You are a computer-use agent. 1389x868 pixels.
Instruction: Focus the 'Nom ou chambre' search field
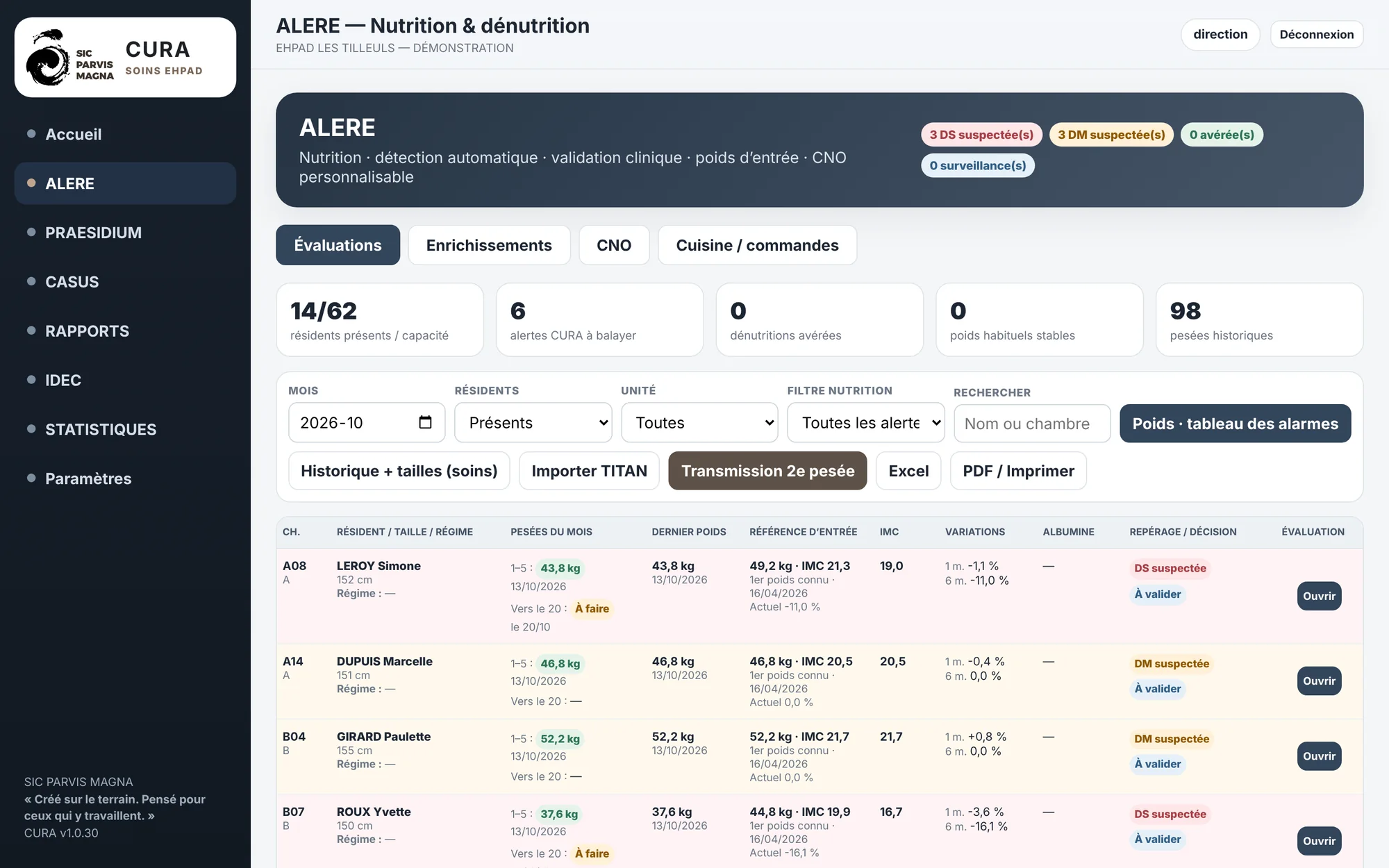click(x=1032, y=424)
